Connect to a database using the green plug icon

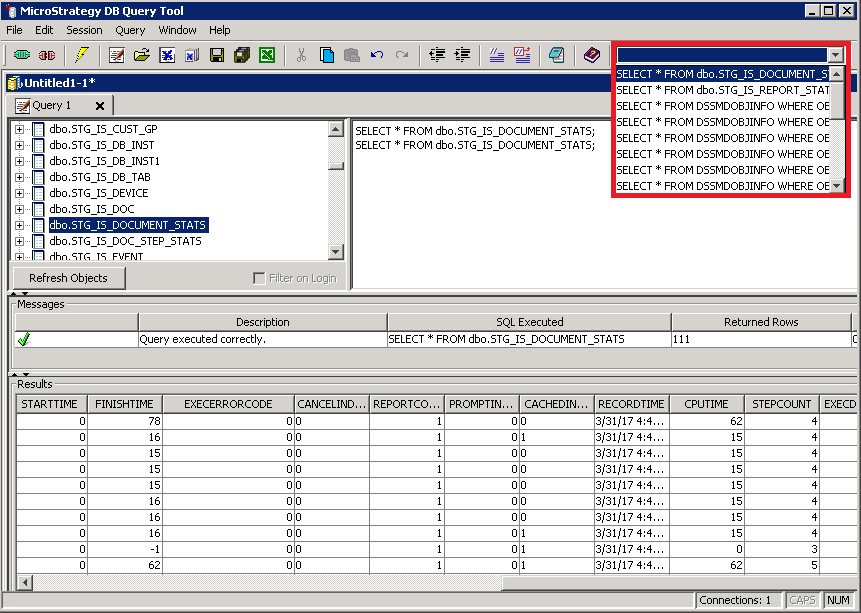(22, 56)
